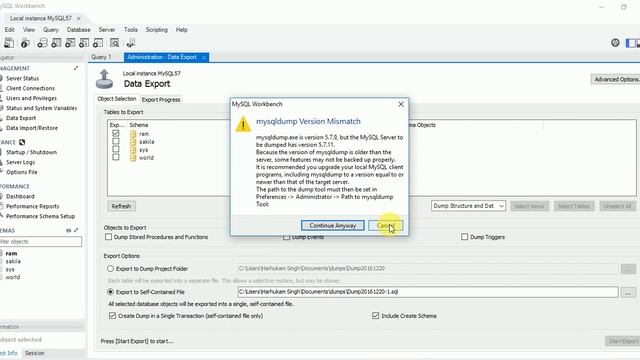This screenshot has height=360, width=640.
Task: Select the Object Selection tab
Action: coord(117,99)
